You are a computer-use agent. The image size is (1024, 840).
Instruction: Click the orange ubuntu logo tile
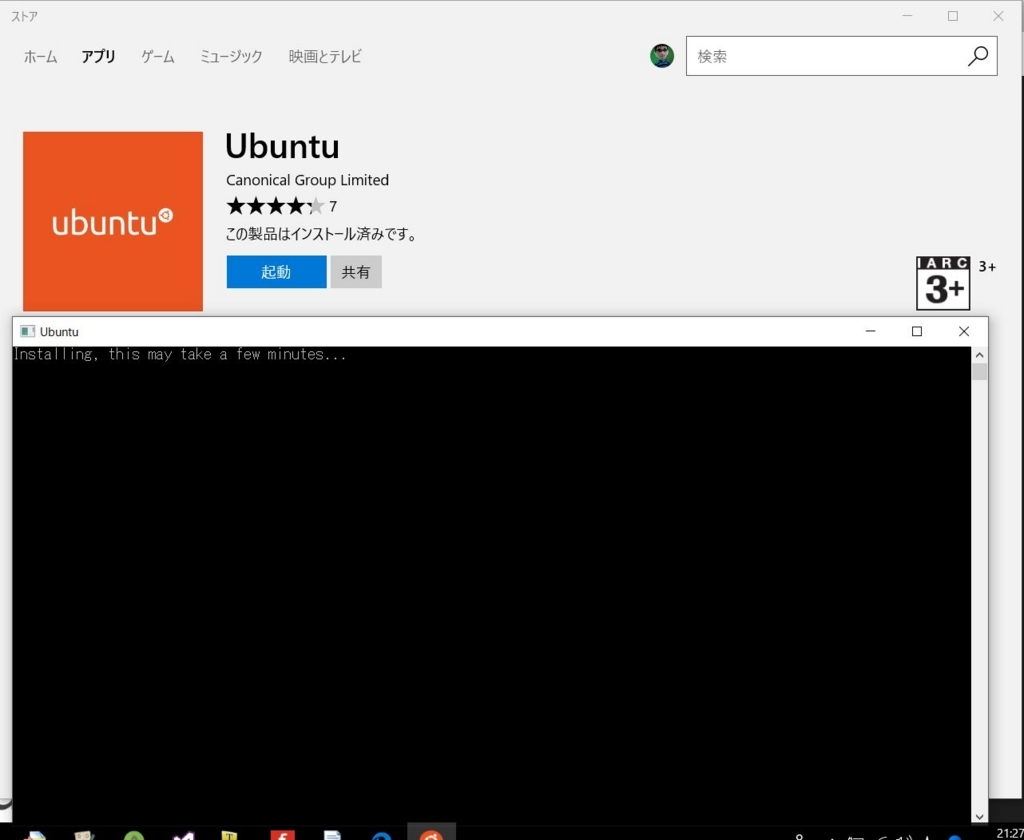point(113,221)
